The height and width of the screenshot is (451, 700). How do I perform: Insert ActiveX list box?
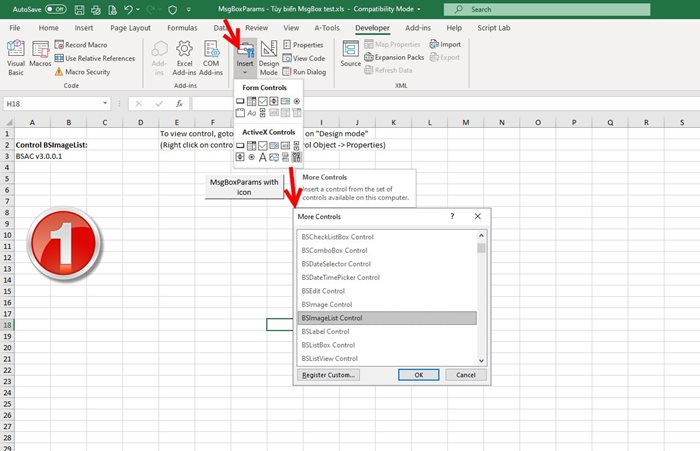click(x=274, y=146)
